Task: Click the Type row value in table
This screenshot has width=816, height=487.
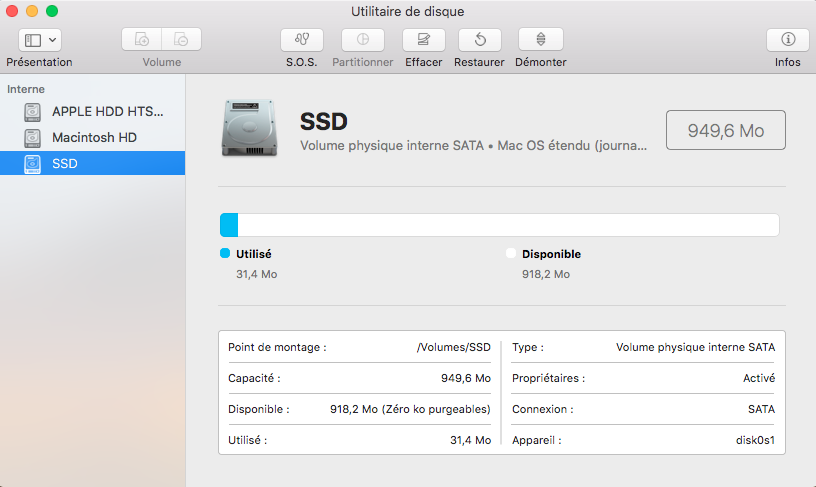Action: pos(695,347)
